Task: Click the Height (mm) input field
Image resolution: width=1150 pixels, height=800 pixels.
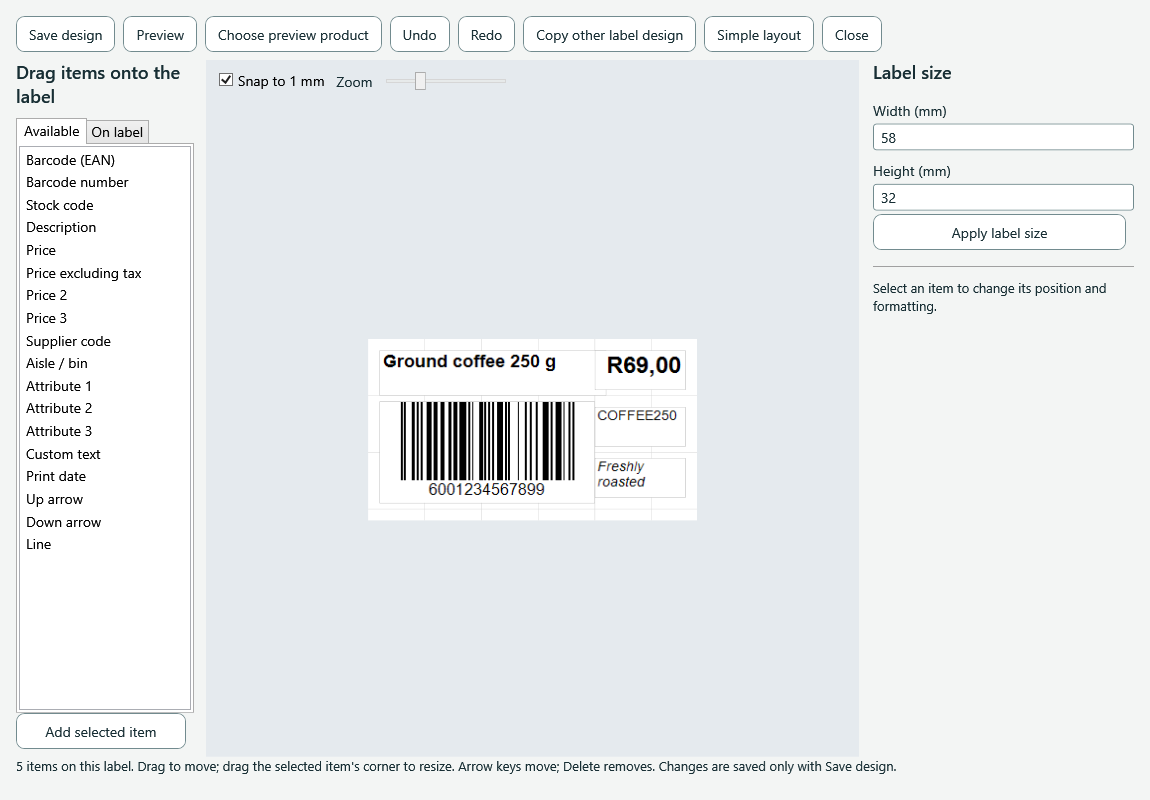Action: point(1003,197)
